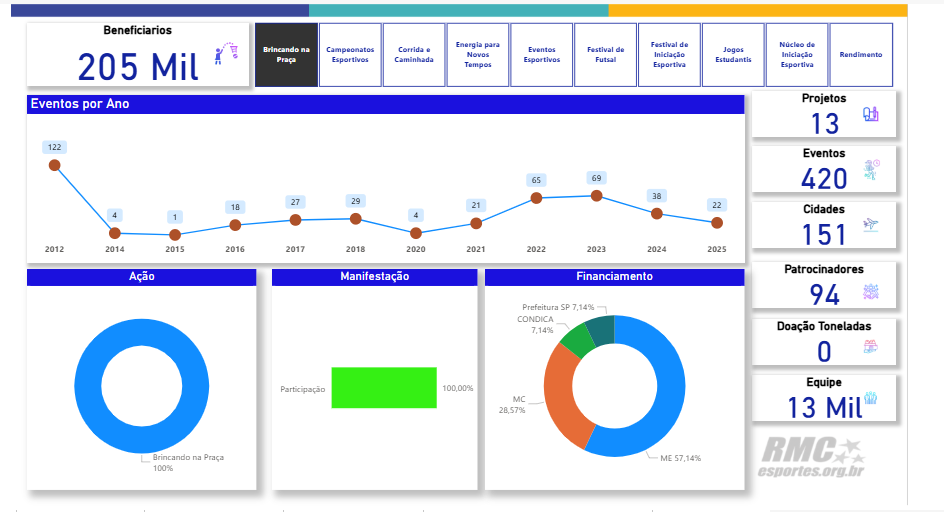This screenshot has width=944, height=512.
Task: Click the RMC esportes.org.br logo
Action: pos(810,458)
